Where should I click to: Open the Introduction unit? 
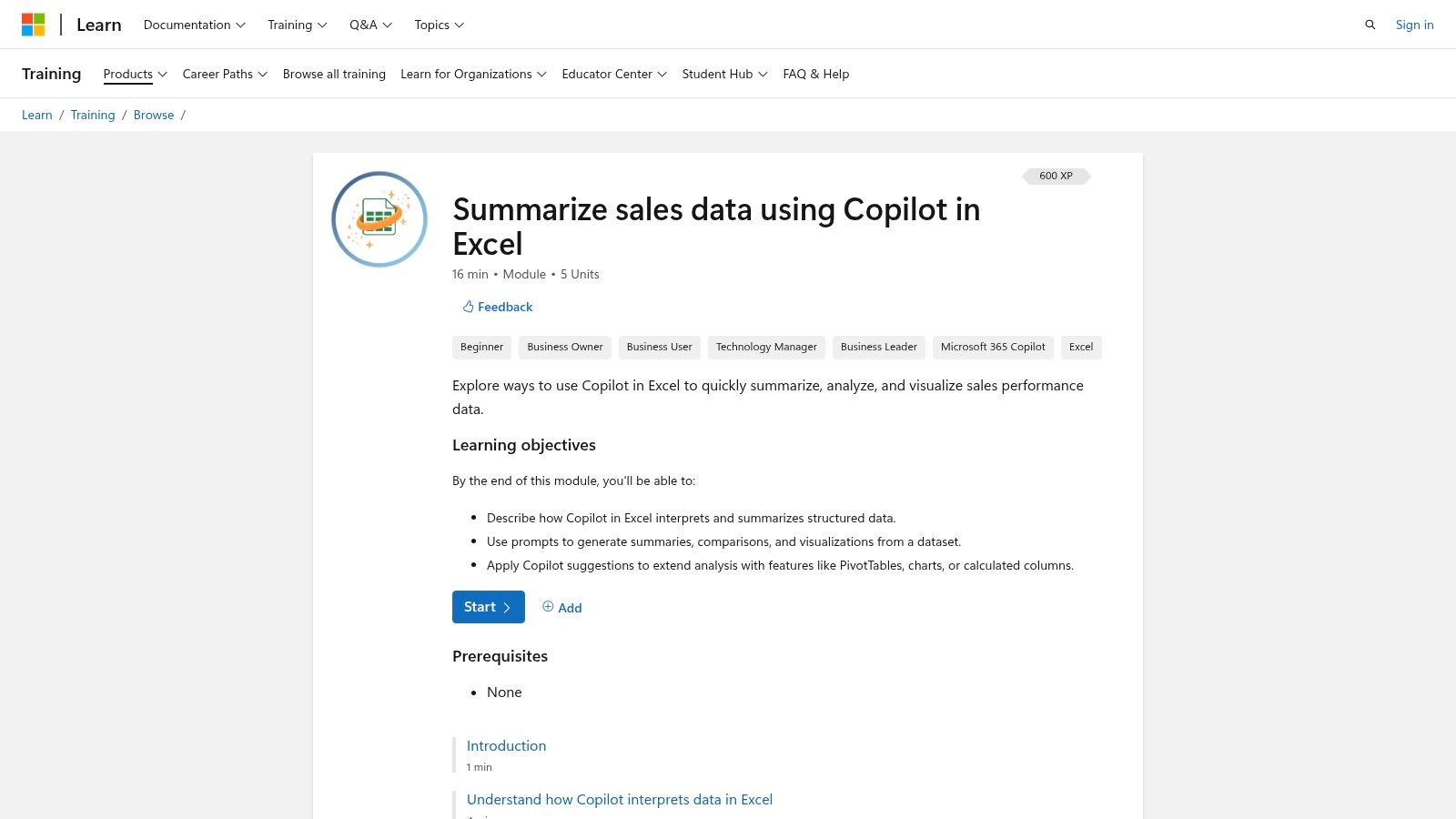coord(506,745)
